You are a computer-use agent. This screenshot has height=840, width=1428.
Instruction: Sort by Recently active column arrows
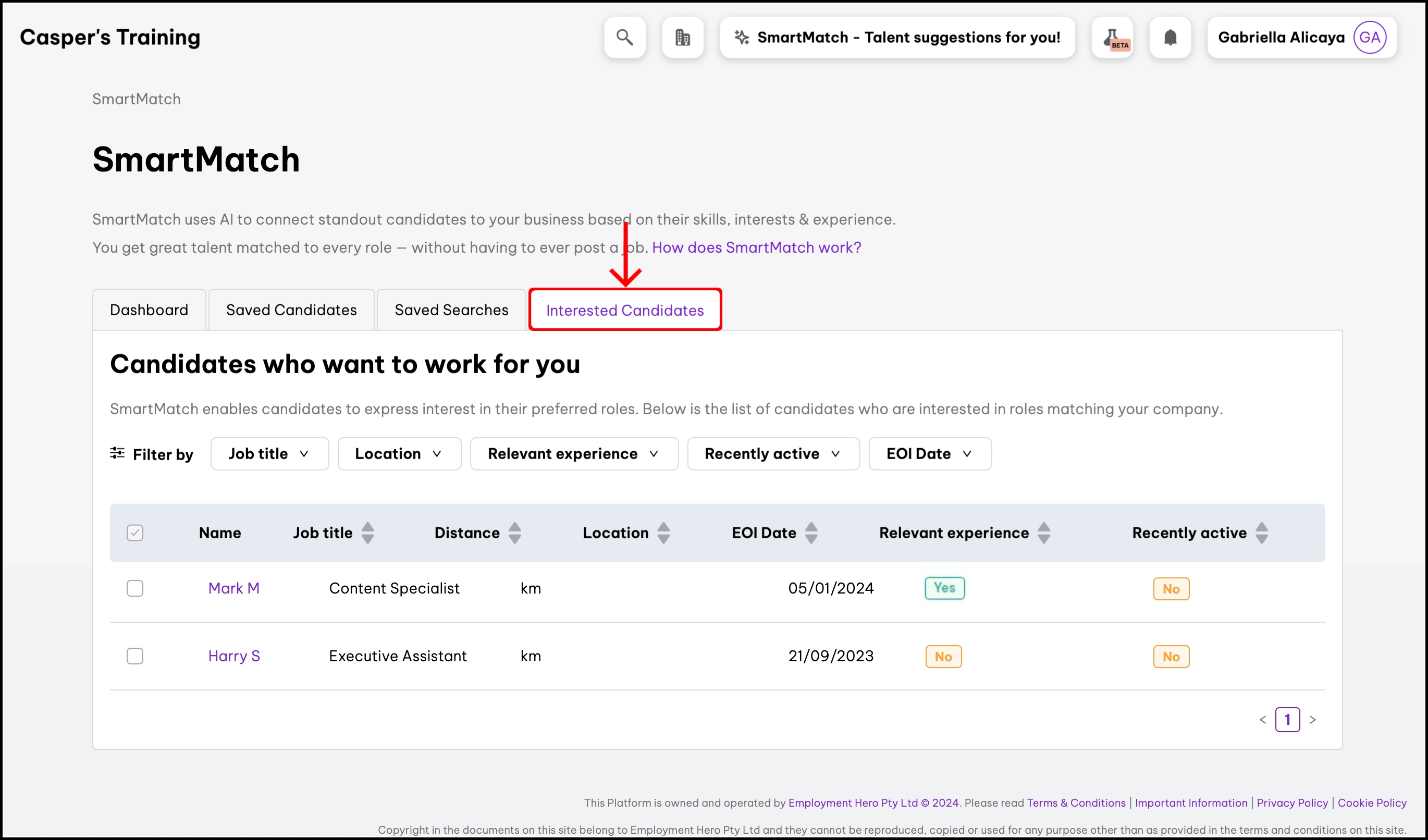tap(1261, 533)
